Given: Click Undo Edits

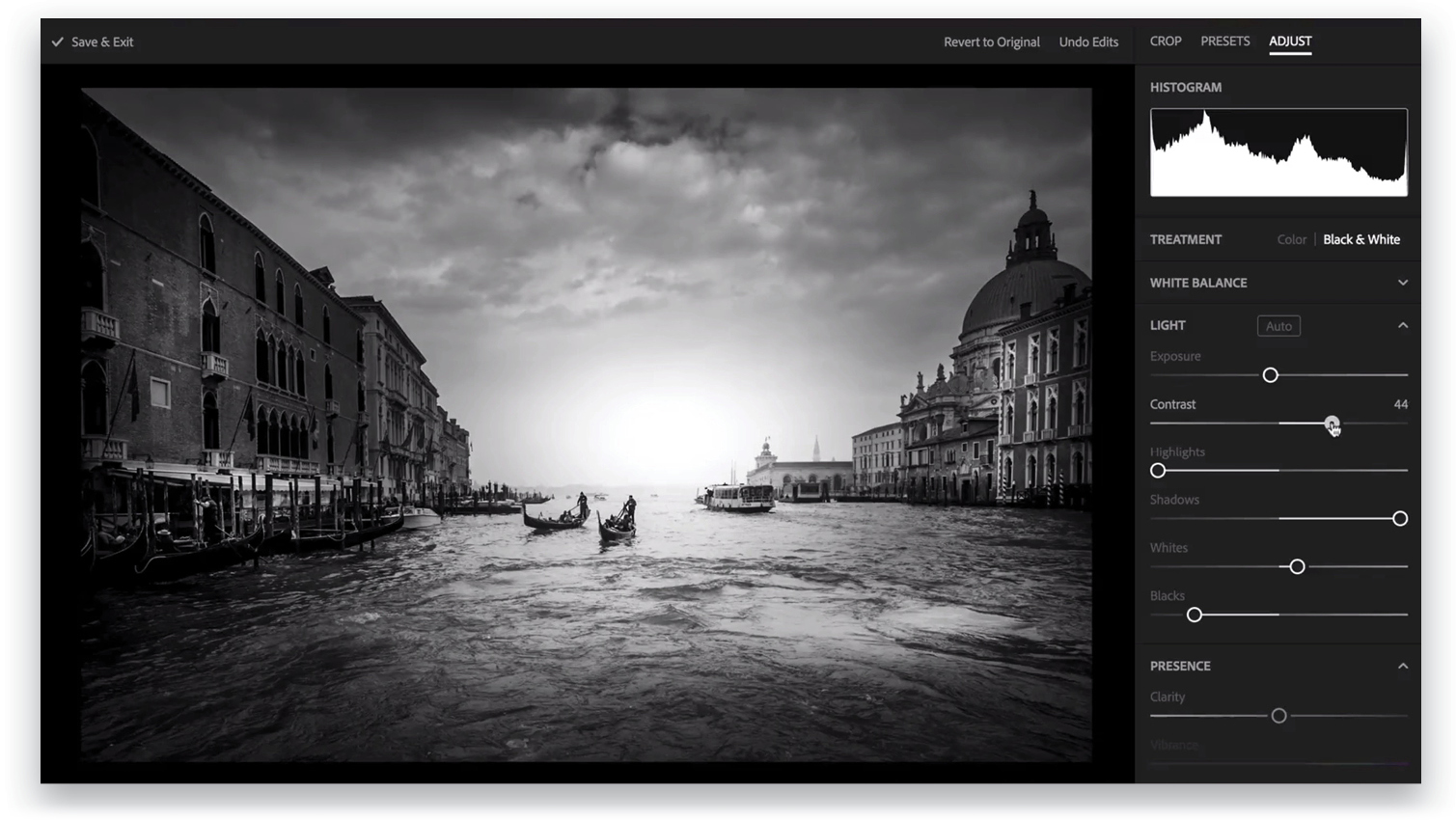Looking at the screenshot, I should [x=1088, y=41].
